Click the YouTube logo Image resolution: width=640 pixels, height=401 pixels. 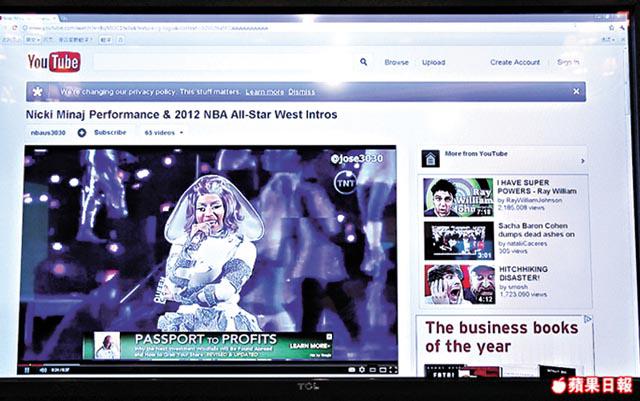pyautogui.click(x=54, y=62)
